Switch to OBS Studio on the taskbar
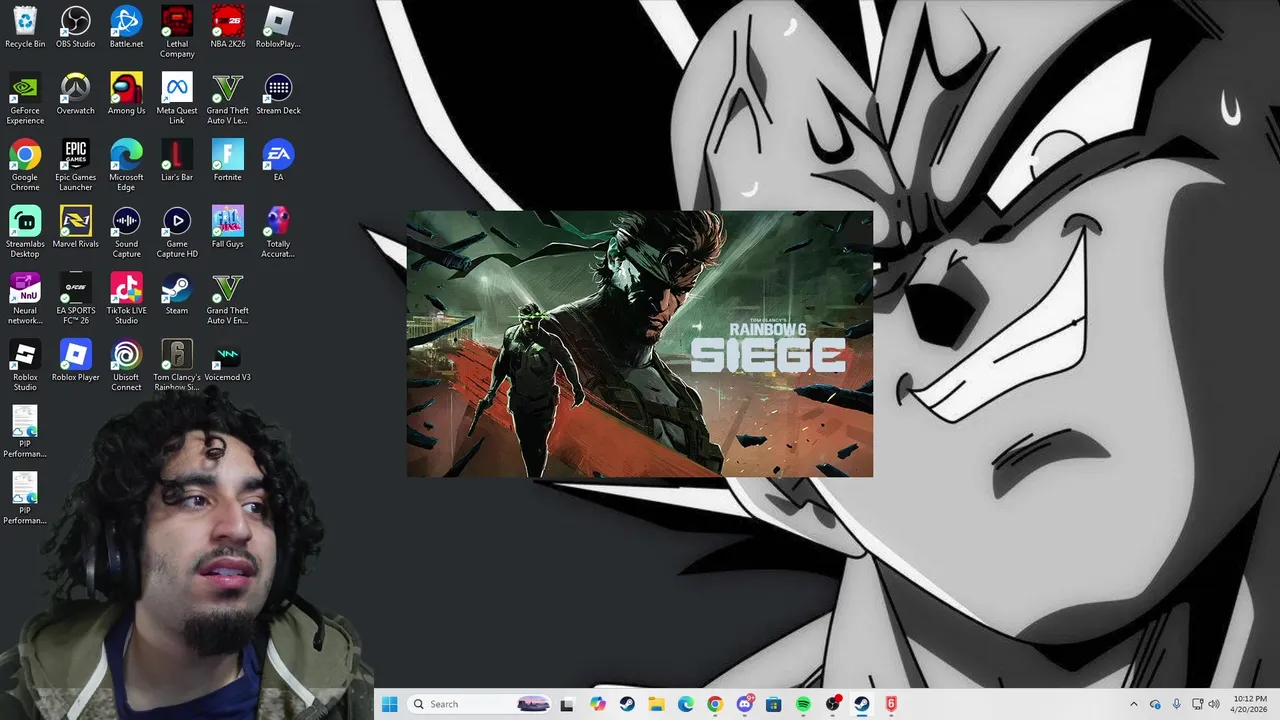This screenshot has height=720, width=1280. tap(833, 704)
